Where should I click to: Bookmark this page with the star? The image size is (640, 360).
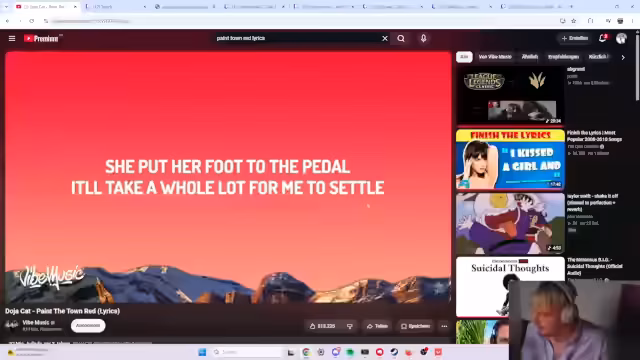coord(573,21)
